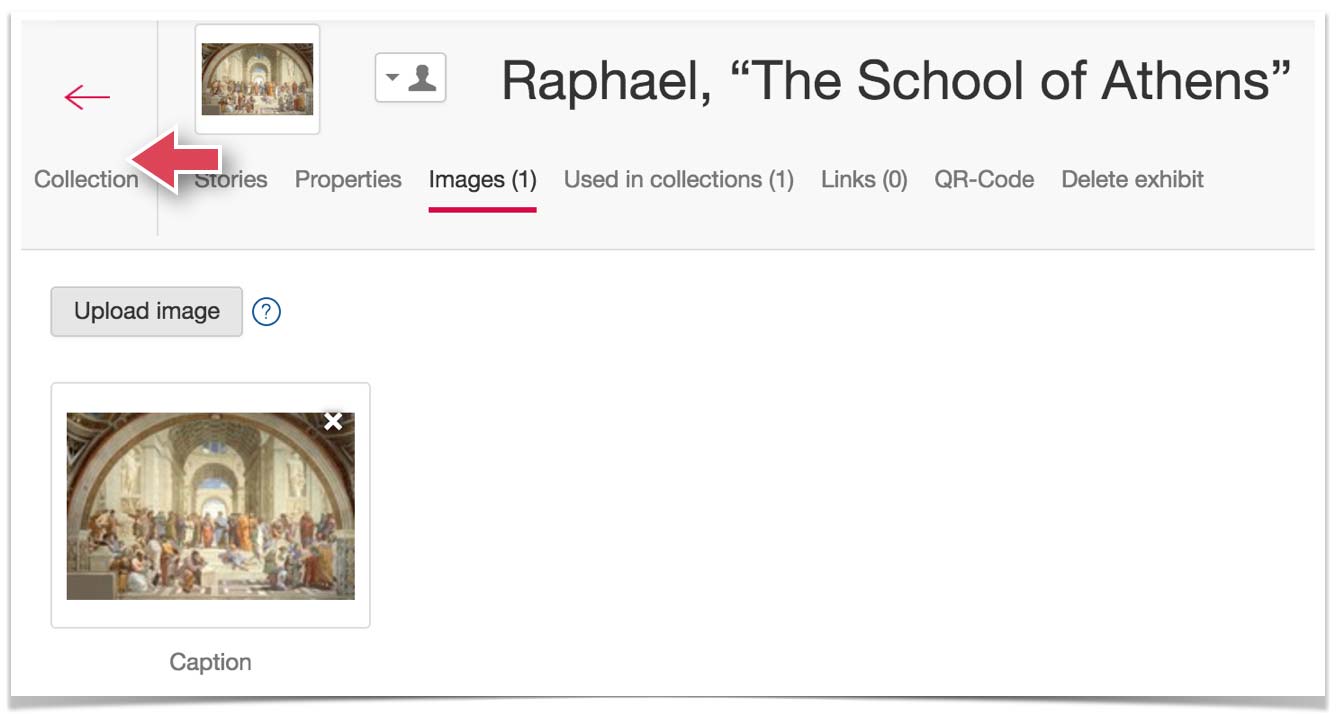
Task: Remove the uploaded image with the X icon
Action: [333, 422]
